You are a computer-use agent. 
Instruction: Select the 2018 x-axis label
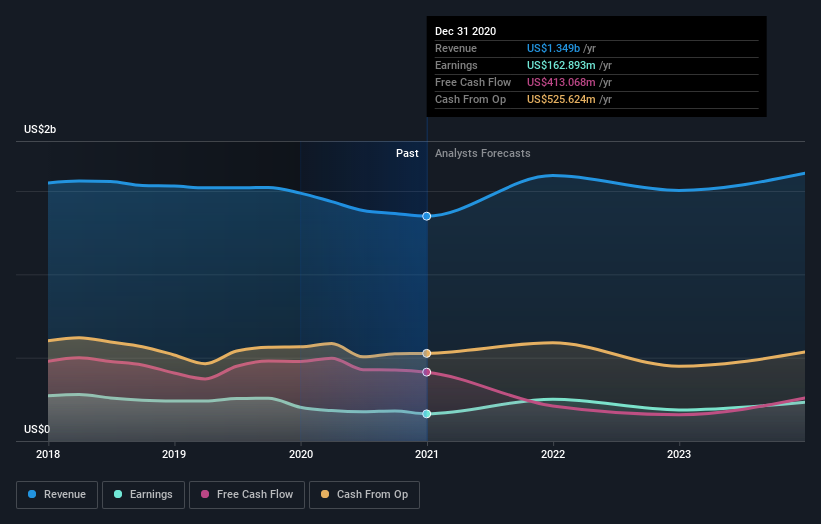tap(48, 454)
